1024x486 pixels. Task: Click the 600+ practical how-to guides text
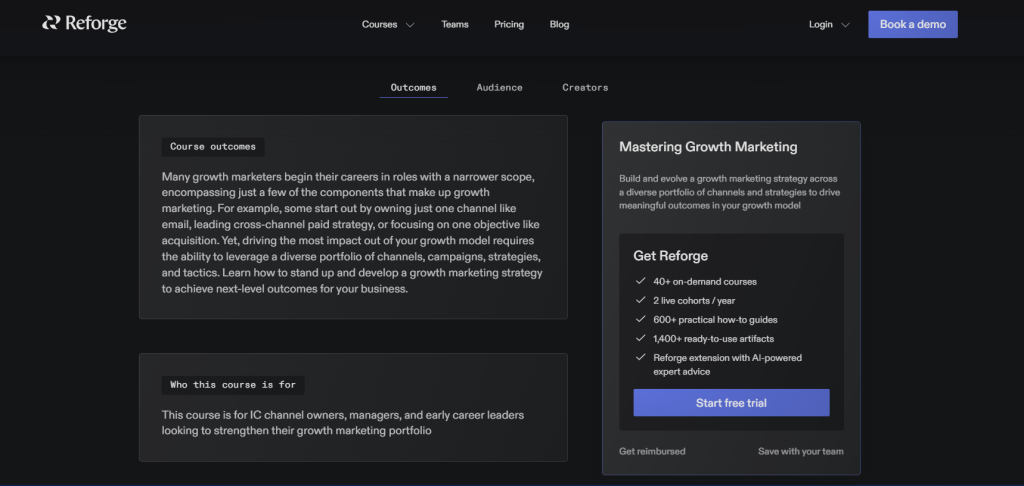click(715, 319)
